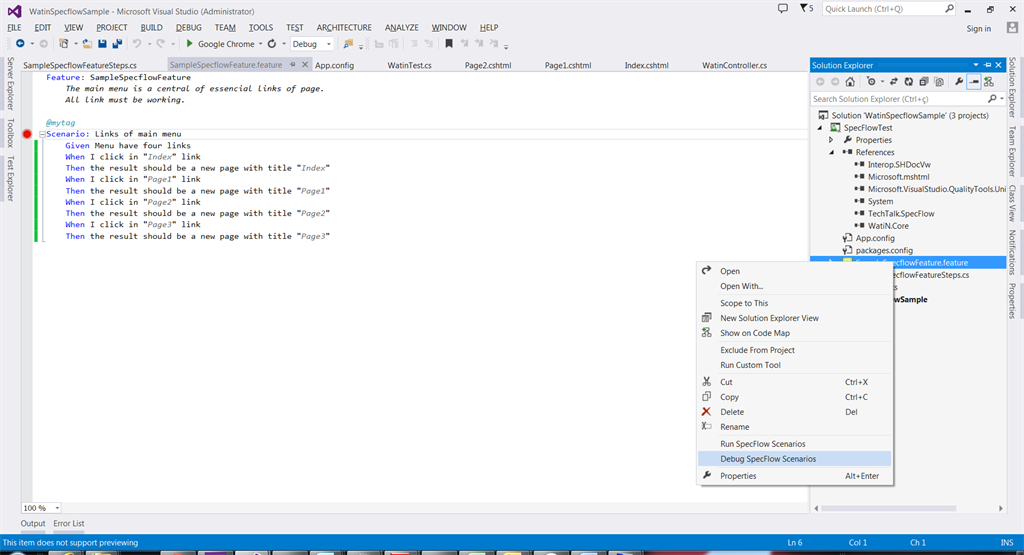Image resolution: width=1024 pixels, height=555 pixels.
Task: Click the Collapse All icon in Solution Explorer
Action: (923, 82)
